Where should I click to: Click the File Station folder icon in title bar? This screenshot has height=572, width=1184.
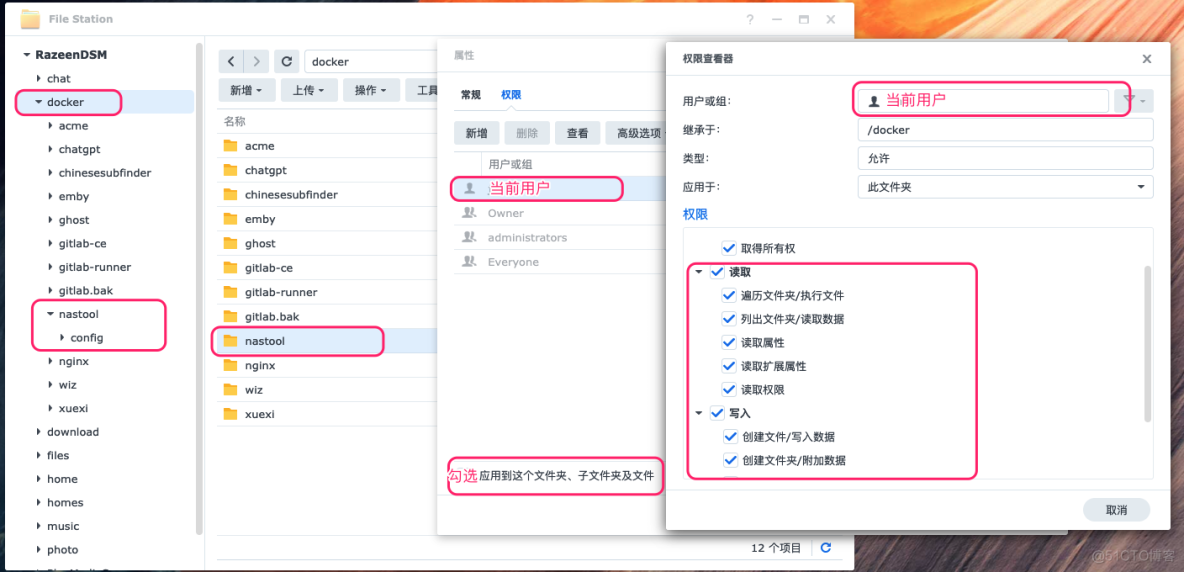(30, 19)
